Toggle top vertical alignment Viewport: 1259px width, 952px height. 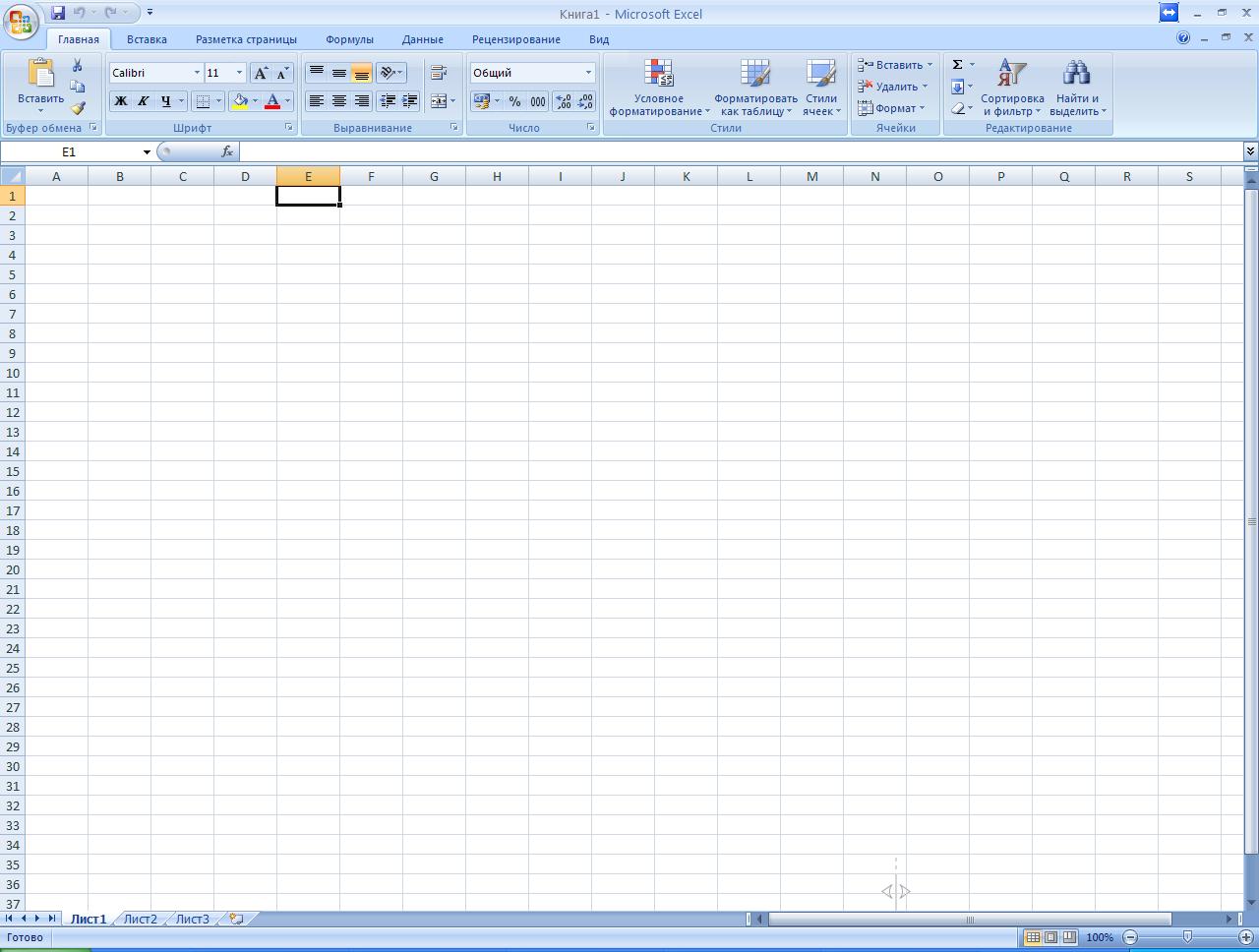(316, 73)
